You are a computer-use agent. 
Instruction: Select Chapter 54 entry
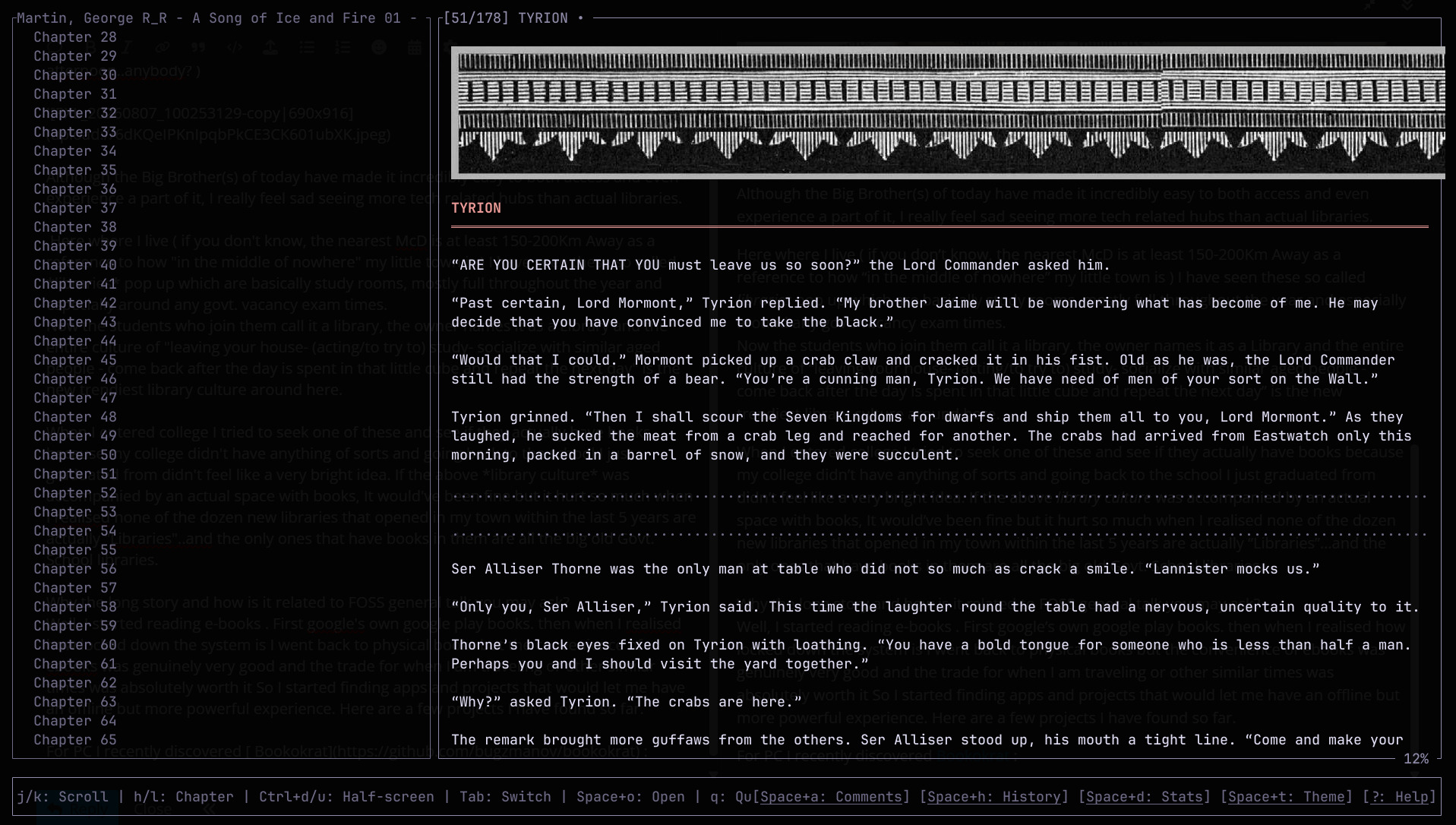[75, 531]
